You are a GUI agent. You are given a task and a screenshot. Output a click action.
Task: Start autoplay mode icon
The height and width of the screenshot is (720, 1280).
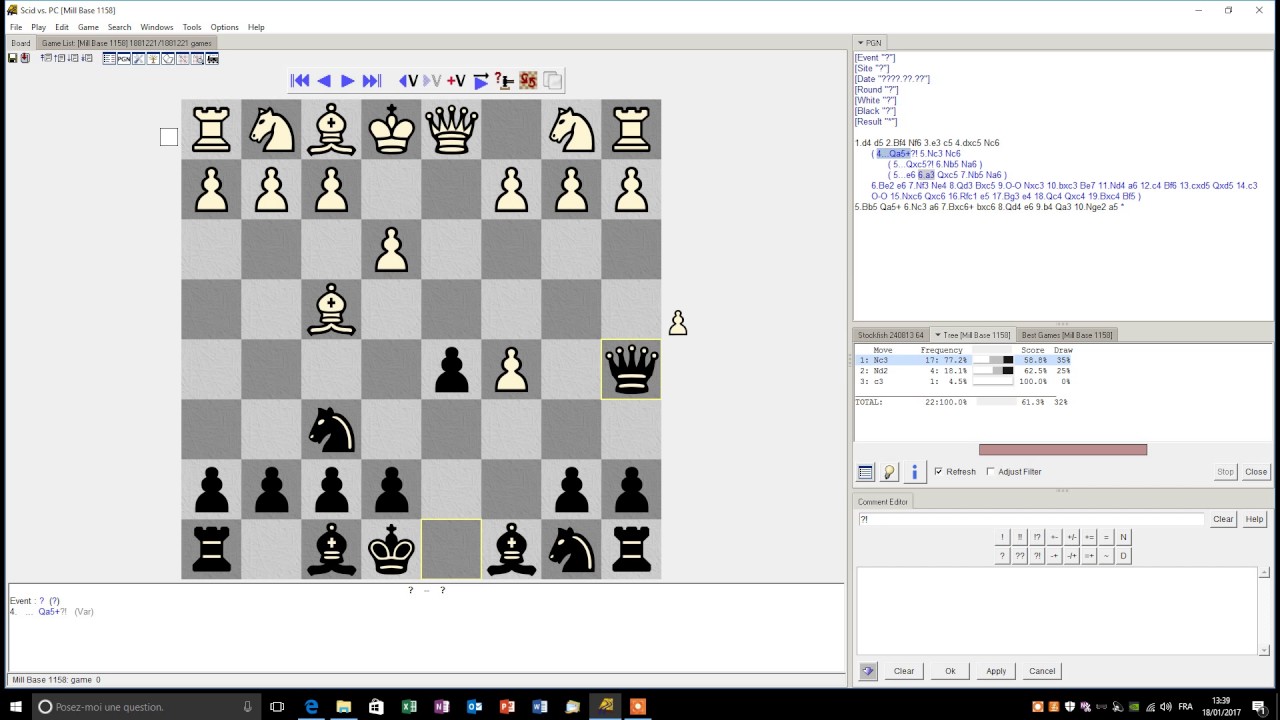click(x=481, y=81)
